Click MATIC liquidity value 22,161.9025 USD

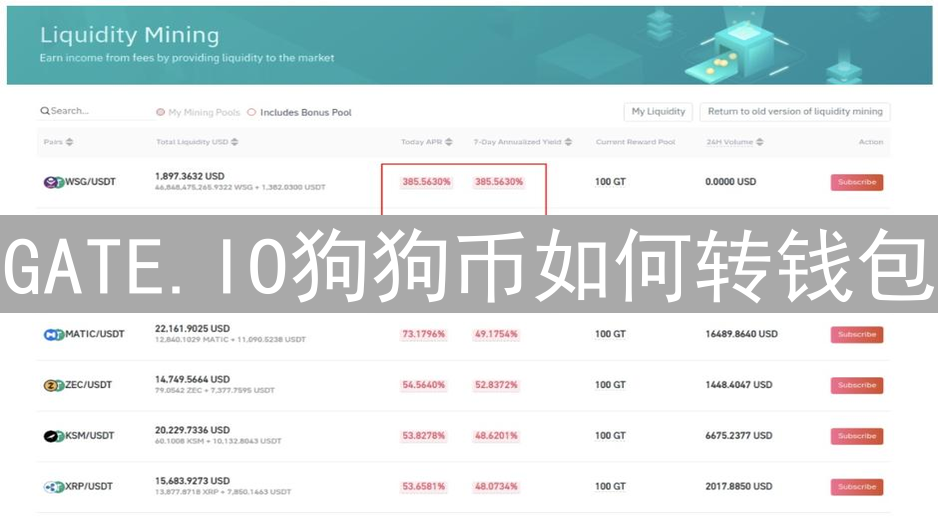(x=192, y=328)
